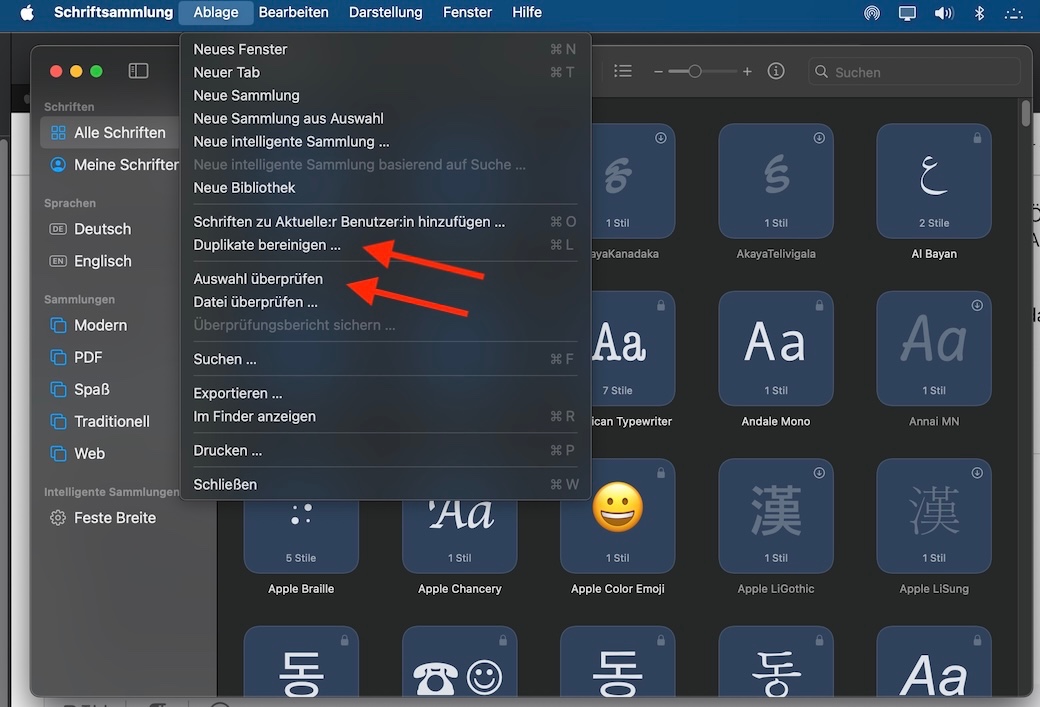Choose Duplikate bereinigen menu entry

[267, 245]
